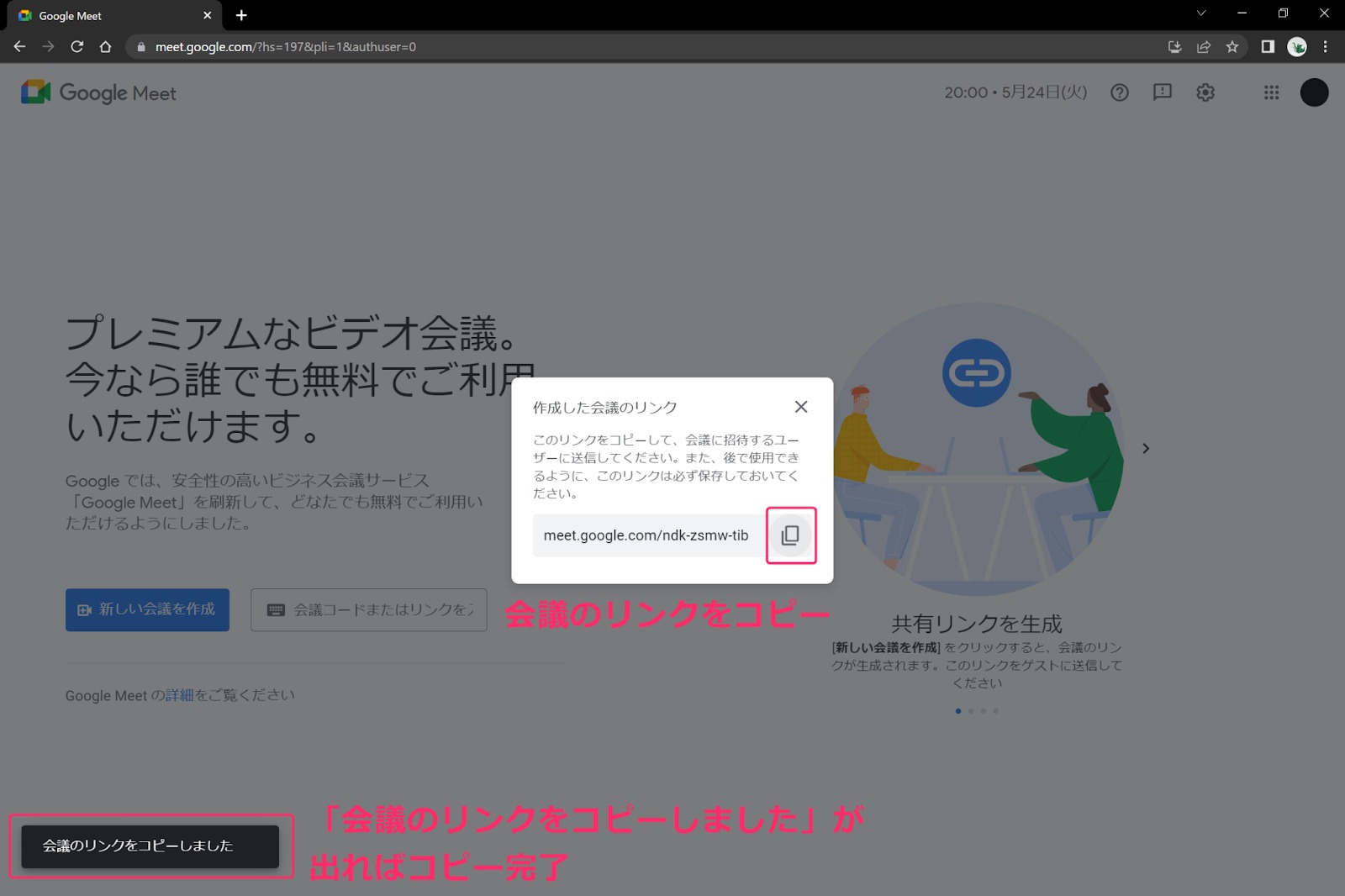Open a new browser tab
1345x896 pixels.
pos(241,15)
